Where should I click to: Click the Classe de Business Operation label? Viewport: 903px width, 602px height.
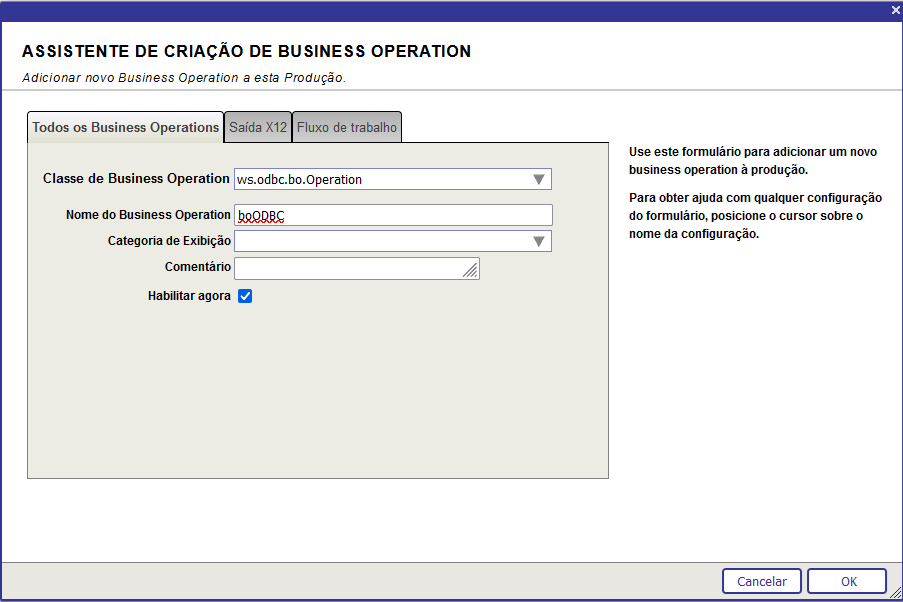coord(136,179)
